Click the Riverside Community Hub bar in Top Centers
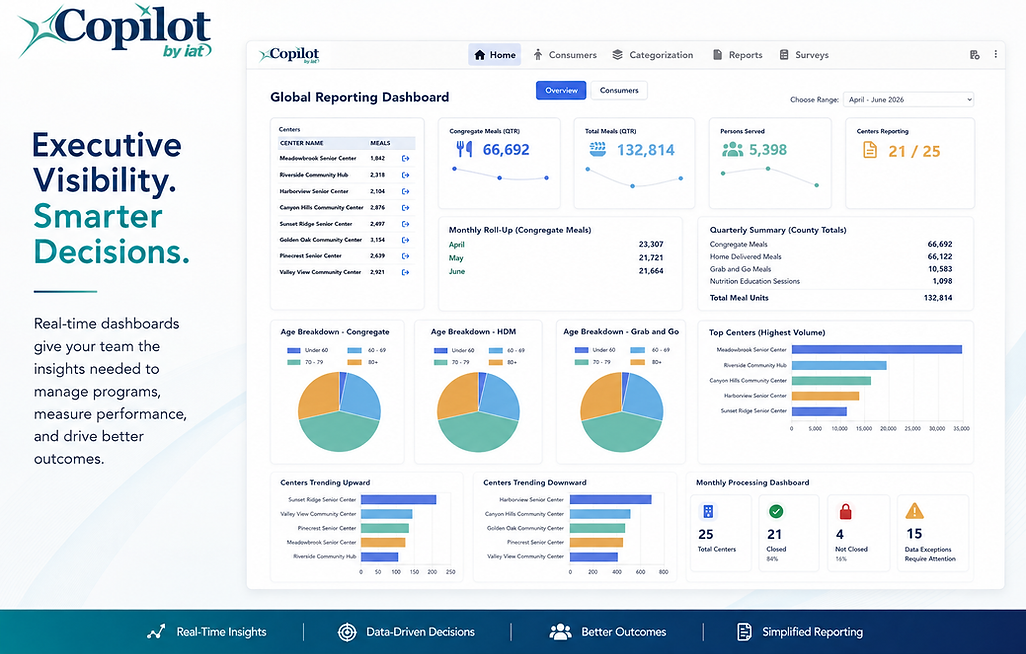 [839, 365]
